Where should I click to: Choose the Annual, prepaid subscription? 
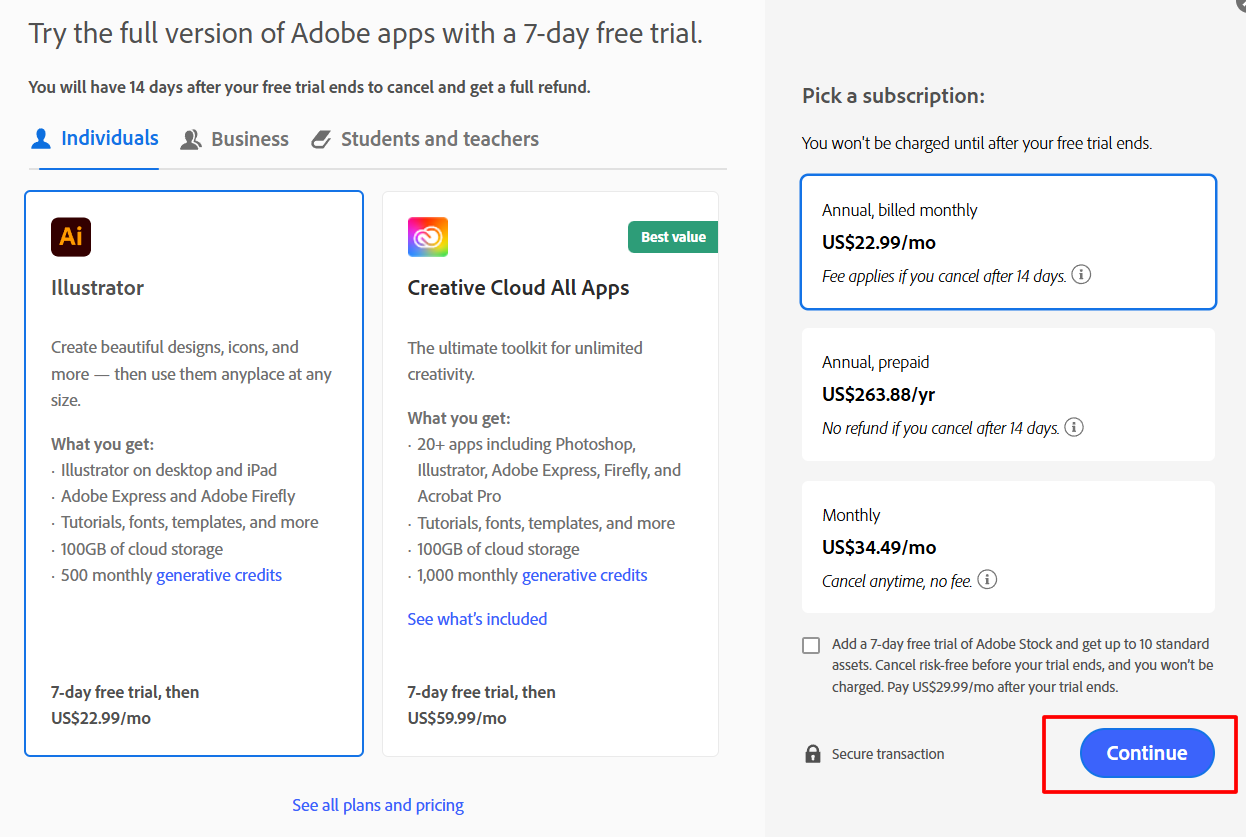coord(1008,394)
